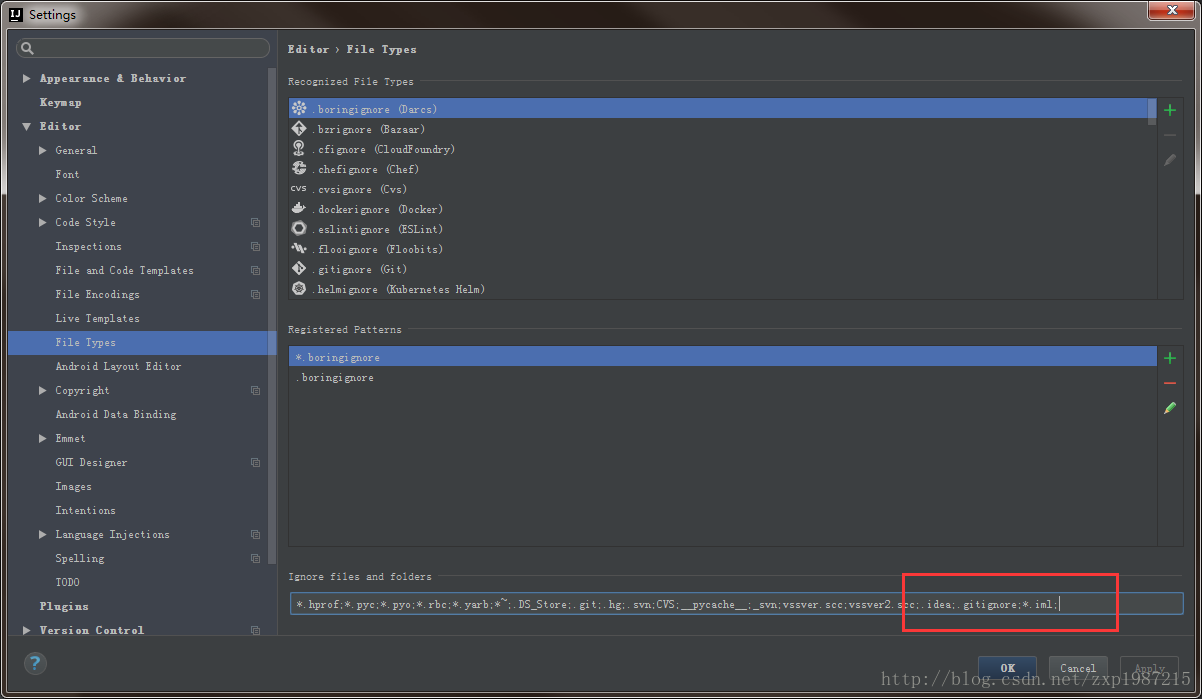Expand the Version Control section
The image size is (1202, 699).
click(x=27, y=630)
